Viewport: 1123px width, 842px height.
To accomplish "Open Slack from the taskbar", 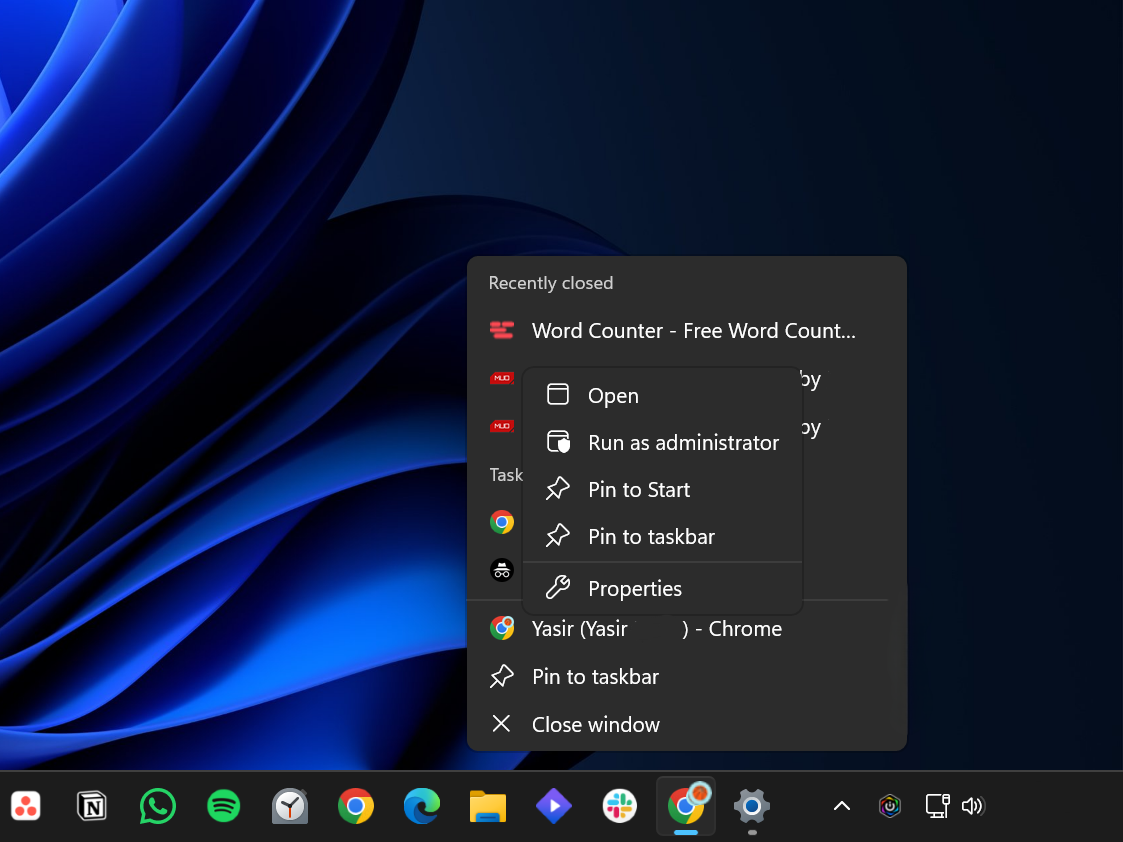I will [620, 805].
